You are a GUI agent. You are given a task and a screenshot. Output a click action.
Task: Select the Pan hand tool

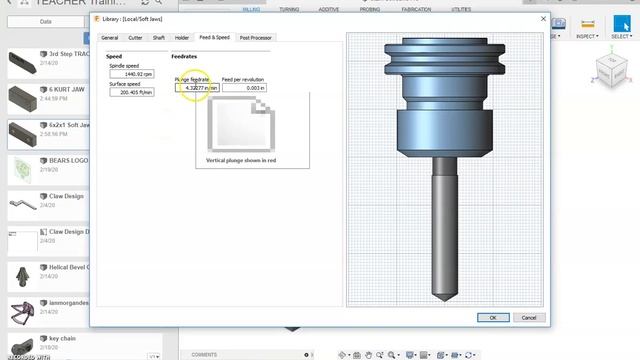coord(369,355)
